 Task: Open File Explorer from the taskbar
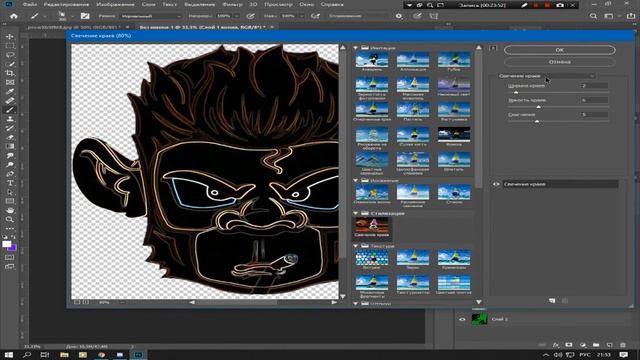click(x=64, y=355)
